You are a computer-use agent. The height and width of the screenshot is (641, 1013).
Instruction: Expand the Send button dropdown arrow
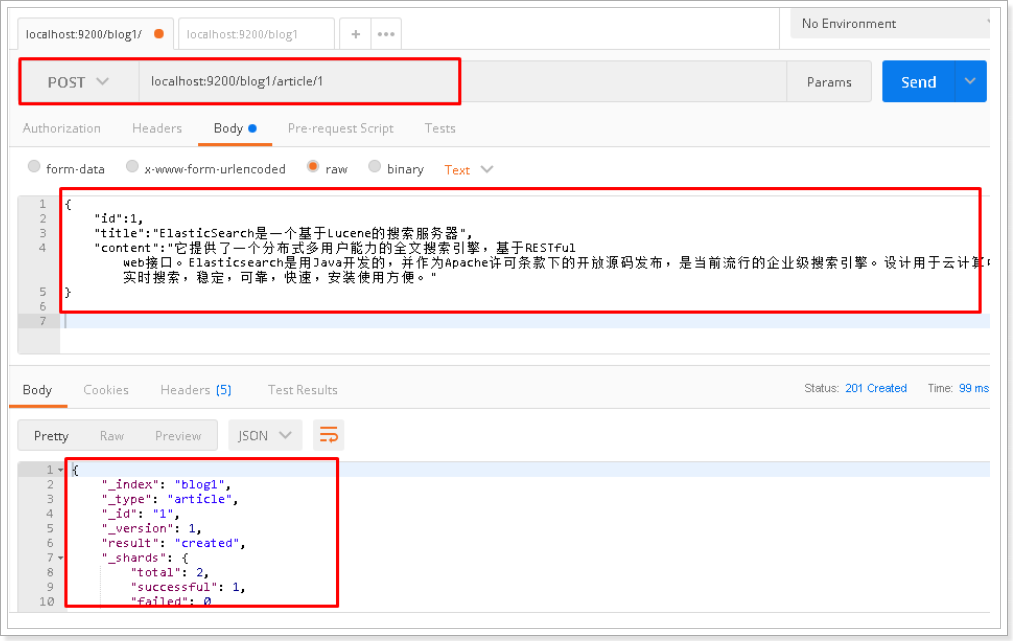[970, 81]
